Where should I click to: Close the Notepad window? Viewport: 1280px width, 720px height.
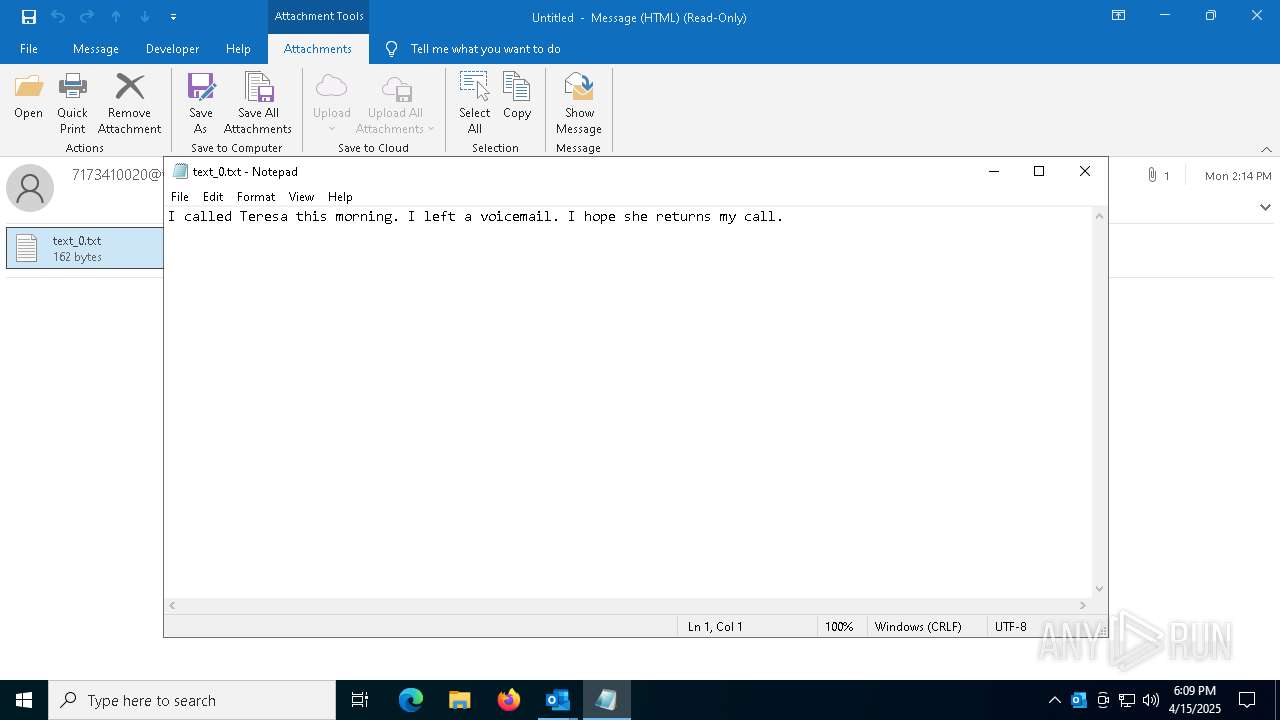[1085, 172]
